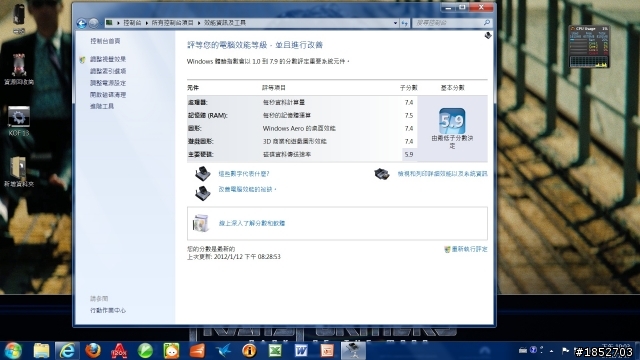Viewport: 640px width, 360px height.
Task: Expand the arrow before 控制台 in the breadcrumb
Action: click(118, 23)
